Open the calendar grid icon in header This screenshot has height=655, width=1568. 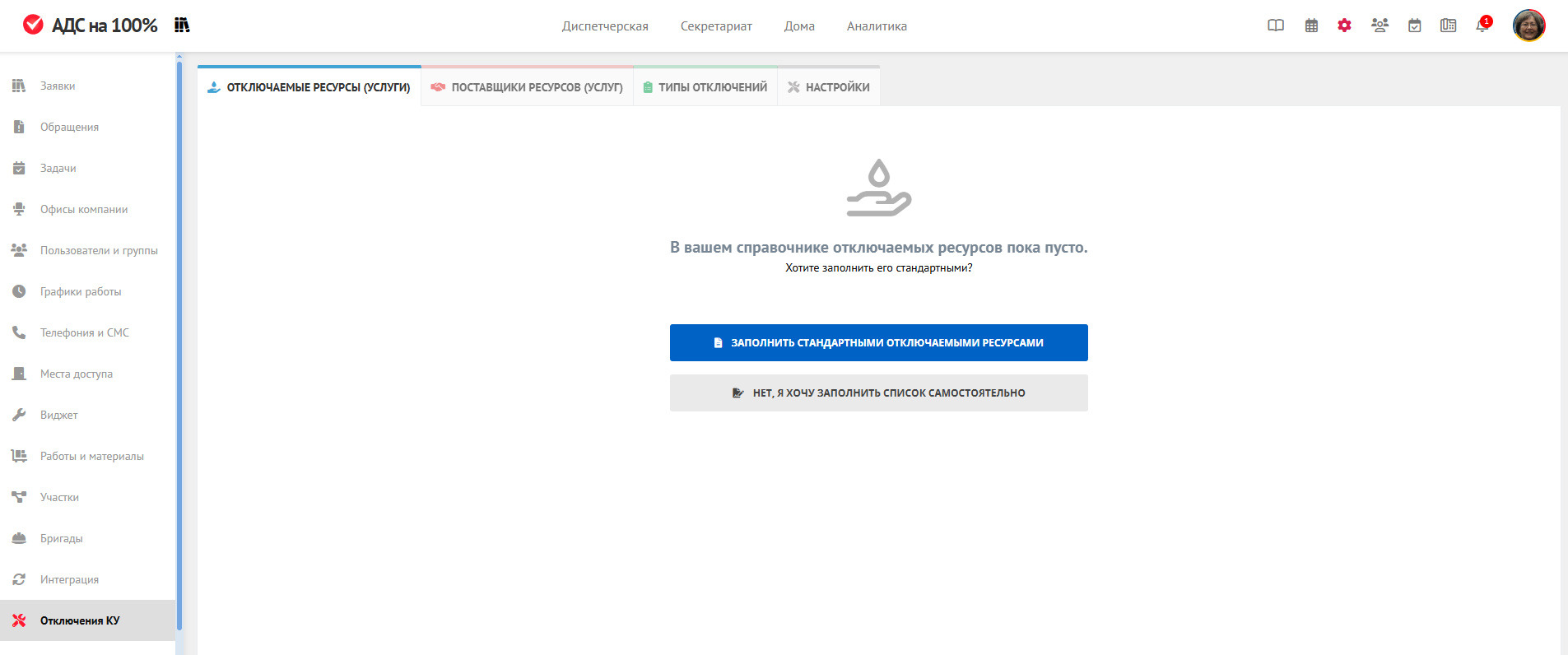pos(1311,26)
